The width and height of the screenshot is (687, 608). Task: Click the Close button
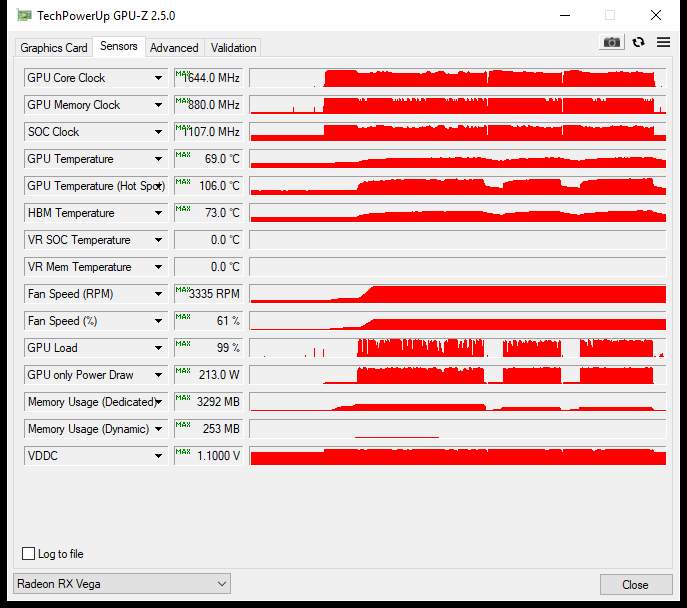pyautogui.click(x=636, y=585)
